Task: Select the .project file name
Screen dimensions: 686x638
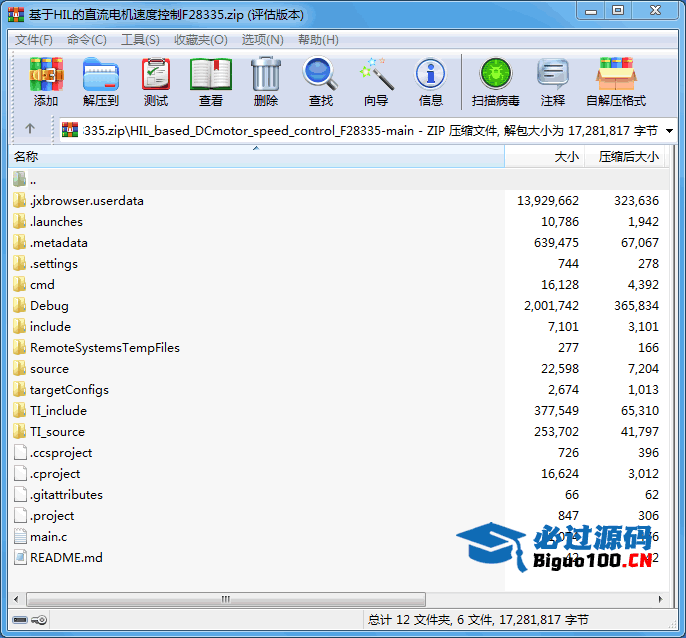Action: click(x=52, y=516)
